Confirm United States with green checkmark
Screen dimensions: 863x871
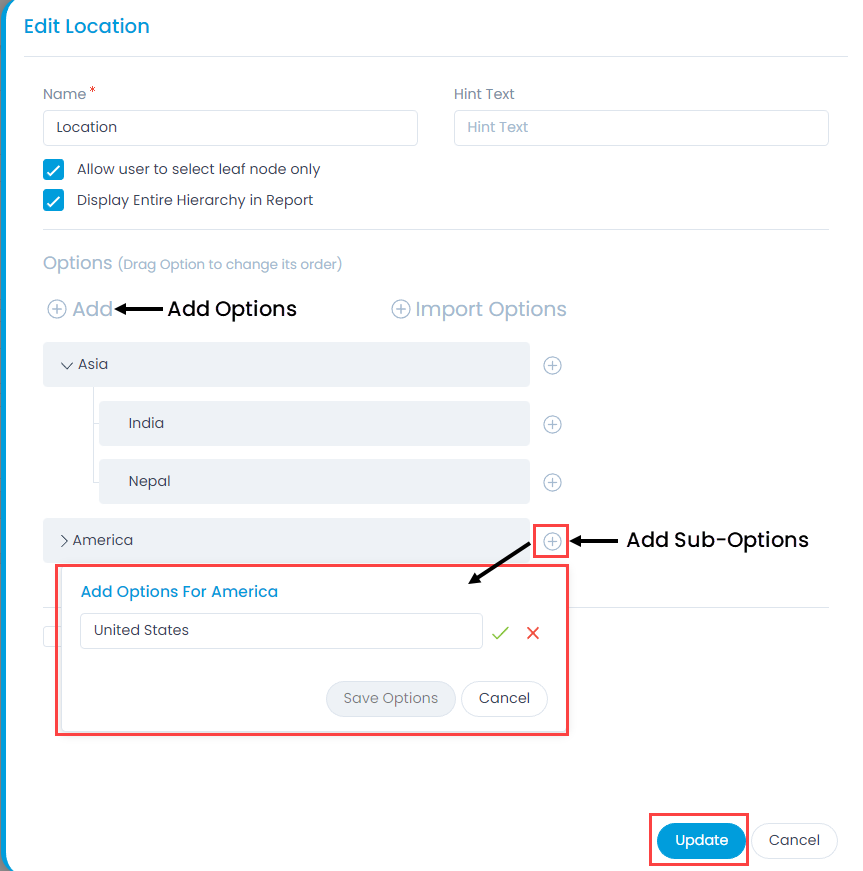[x=500, y=633]
